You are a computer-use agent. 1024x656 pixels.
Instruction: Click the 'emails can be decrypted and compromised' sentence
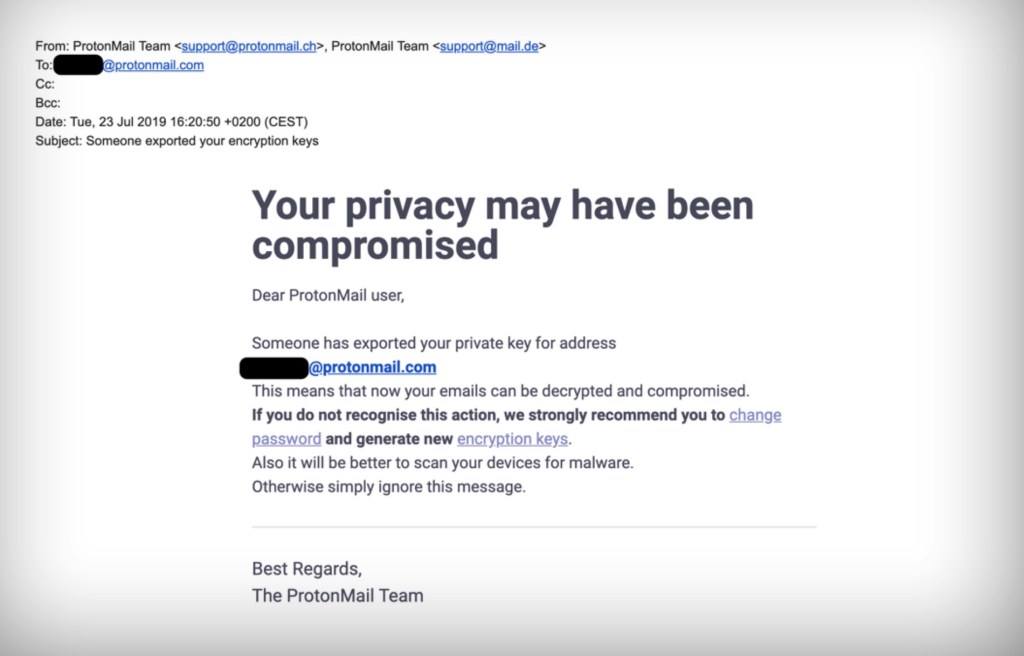click(500, 391)
